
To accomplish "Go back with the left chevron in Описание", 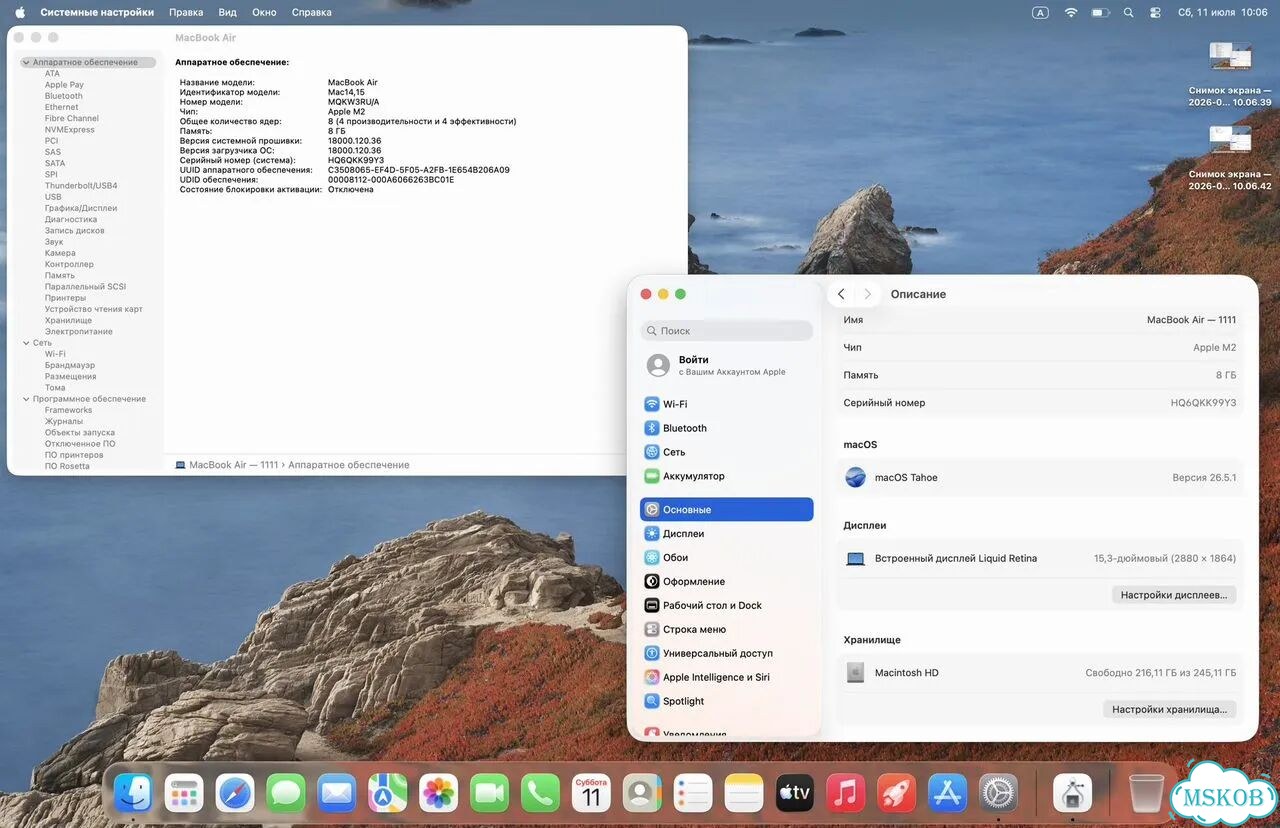I will pyautogui.click(x=841, y=294).
